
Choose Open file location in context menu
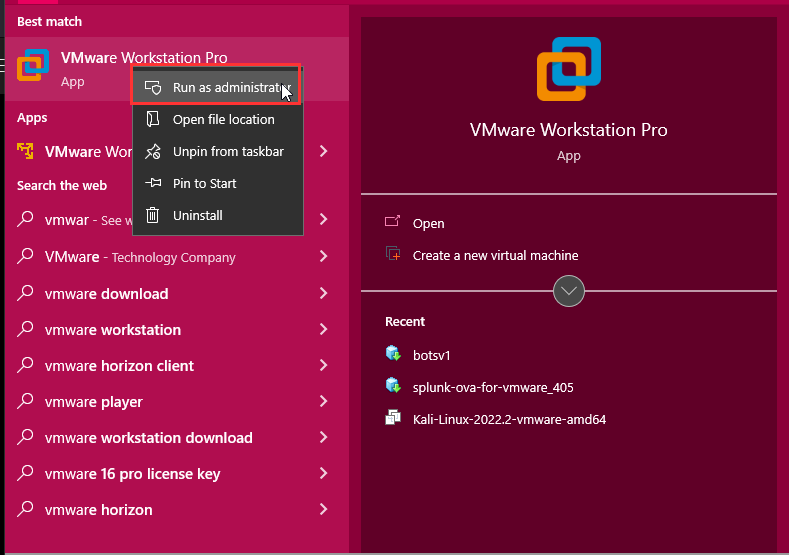point(217,119)
